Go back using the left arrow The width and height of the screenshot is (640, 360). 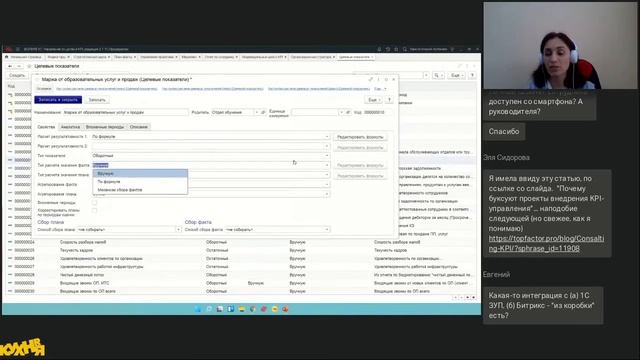[10, 66]
